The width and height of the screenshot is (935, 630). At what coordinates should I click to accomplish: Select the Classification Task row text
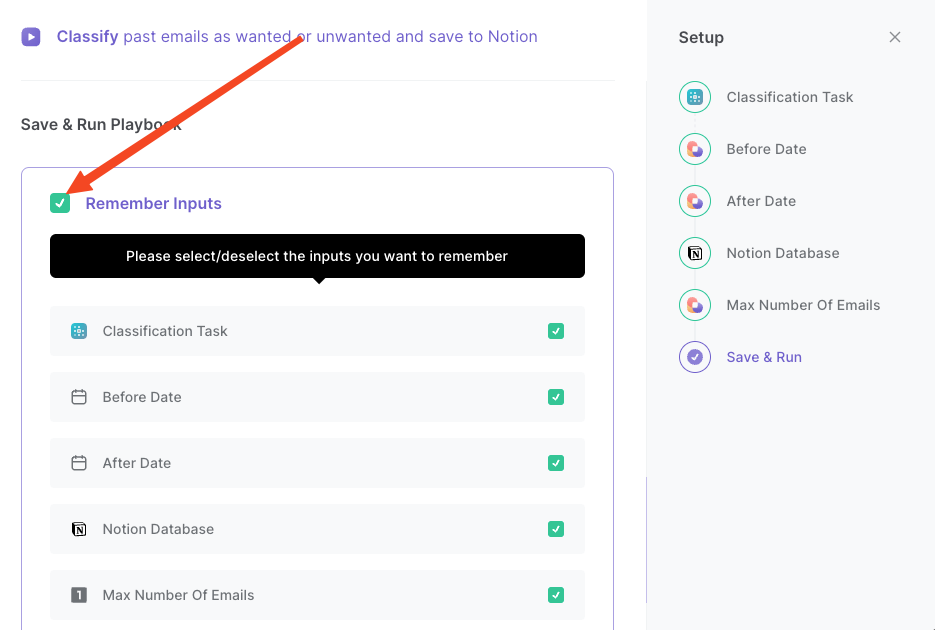pyautogui.click(x=165, y=331)
